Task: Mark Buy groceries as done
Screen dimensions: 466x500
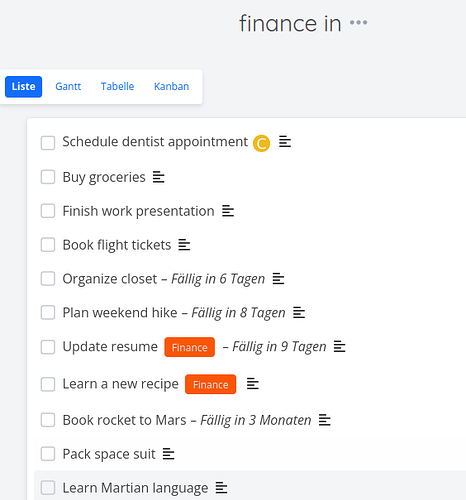Action: pyautogui.click(x=48, y=177)
